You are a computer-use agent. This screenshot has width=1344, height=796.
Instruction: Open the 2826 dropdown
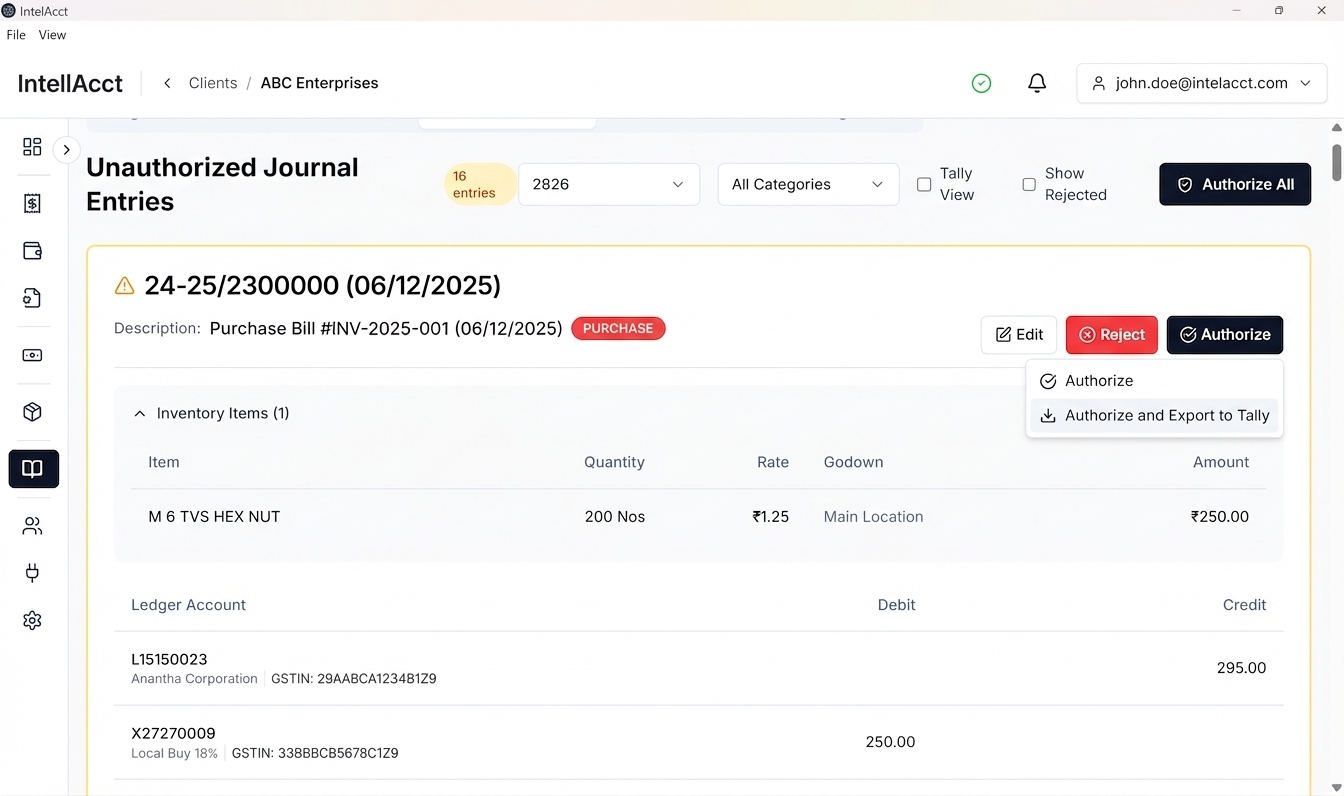point(608,184)
